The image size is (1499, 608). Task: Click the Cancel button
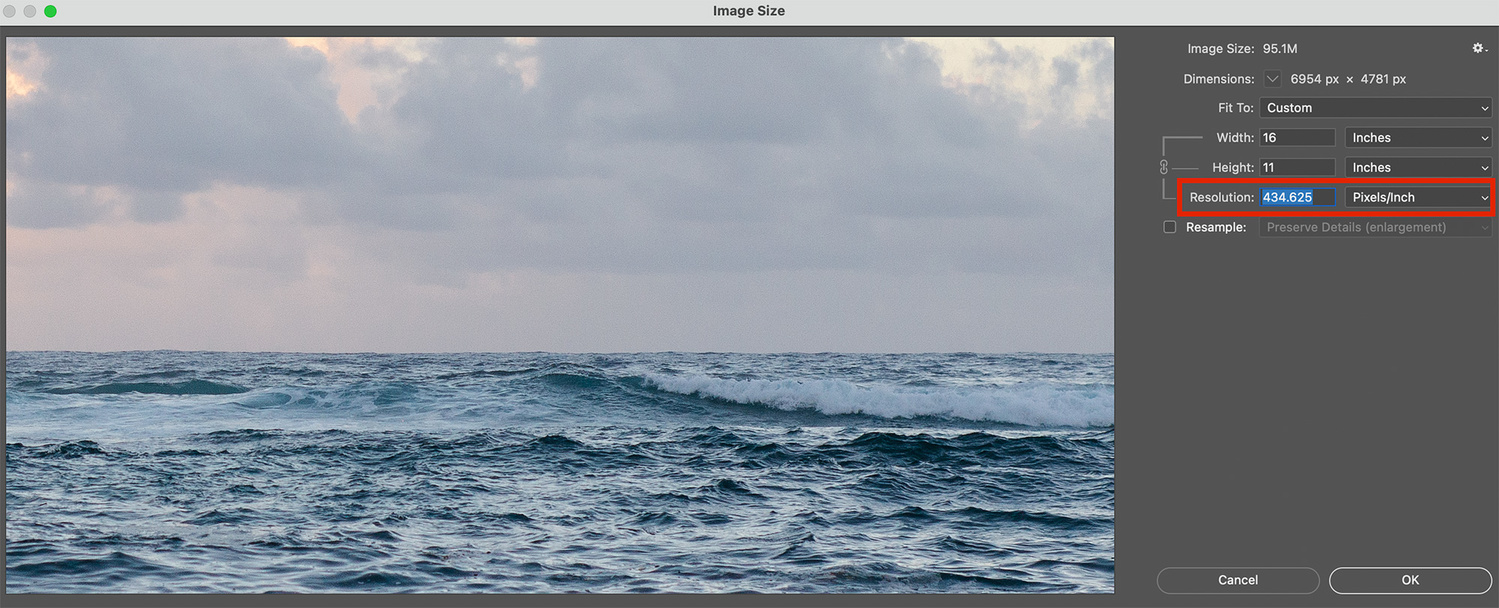(x=1238, y=580)
